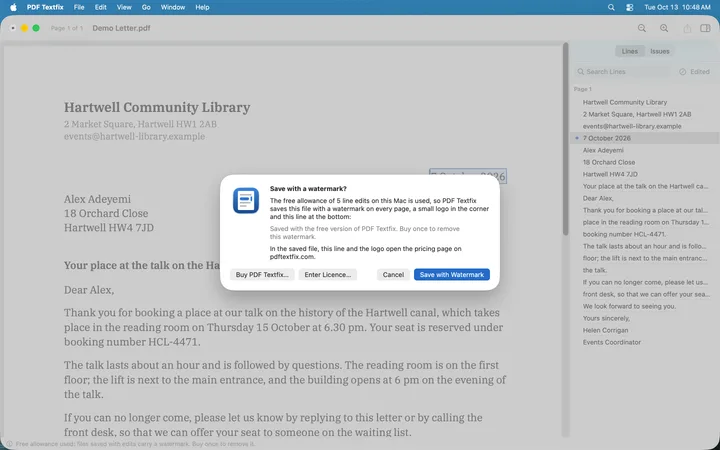720x450 pixels.
Task: Open the File menu
Action: pyautogui.click(x=79, y=7)
